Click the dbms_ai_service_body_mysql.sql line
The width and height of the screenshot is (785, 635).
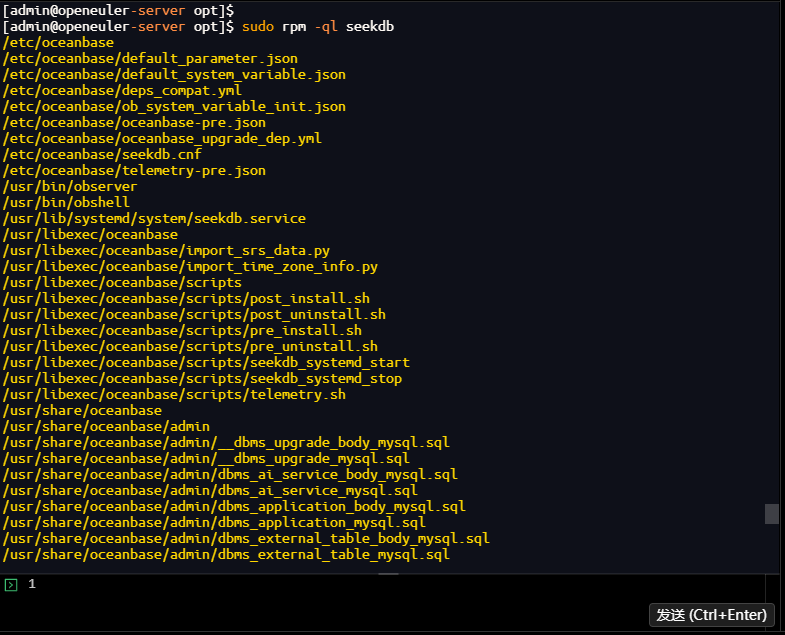point(230,474)
